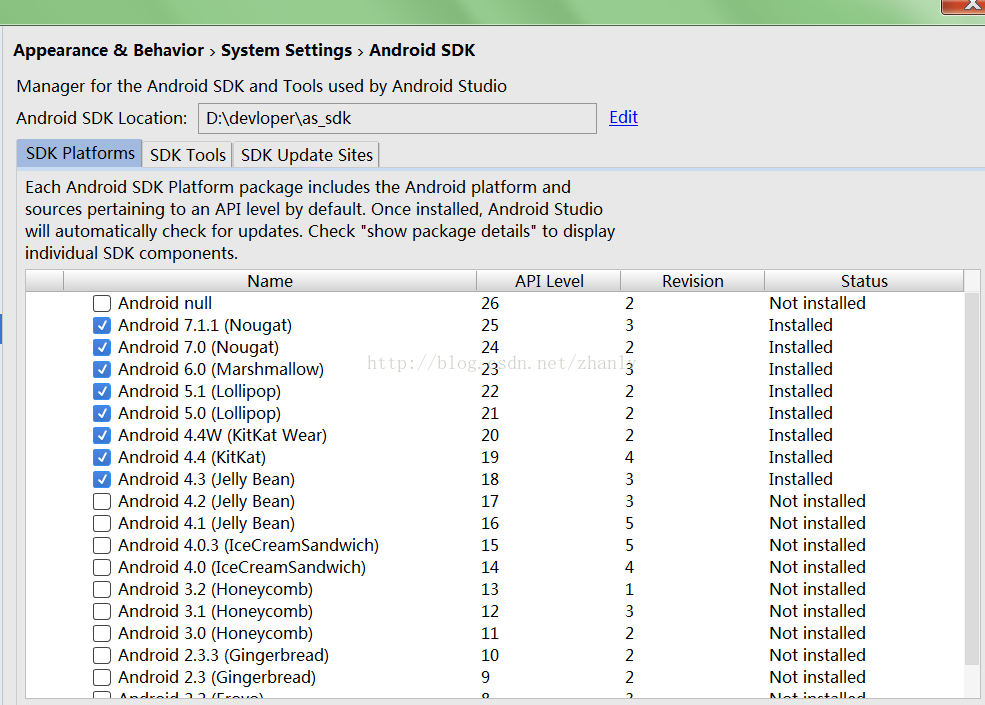This screenshot has height=705, width=985.
Task: Sort by the Name column header
Action: tap(270, 281)
